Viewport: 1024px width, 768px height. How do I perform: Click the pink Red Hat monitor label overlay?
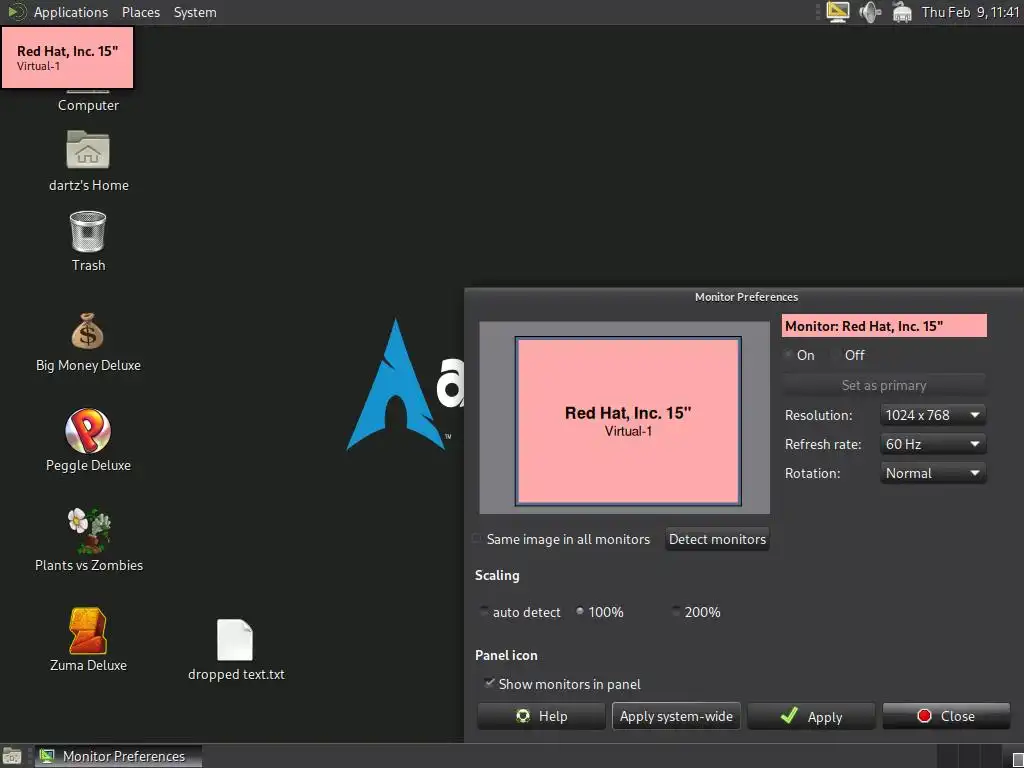[67, 57]
